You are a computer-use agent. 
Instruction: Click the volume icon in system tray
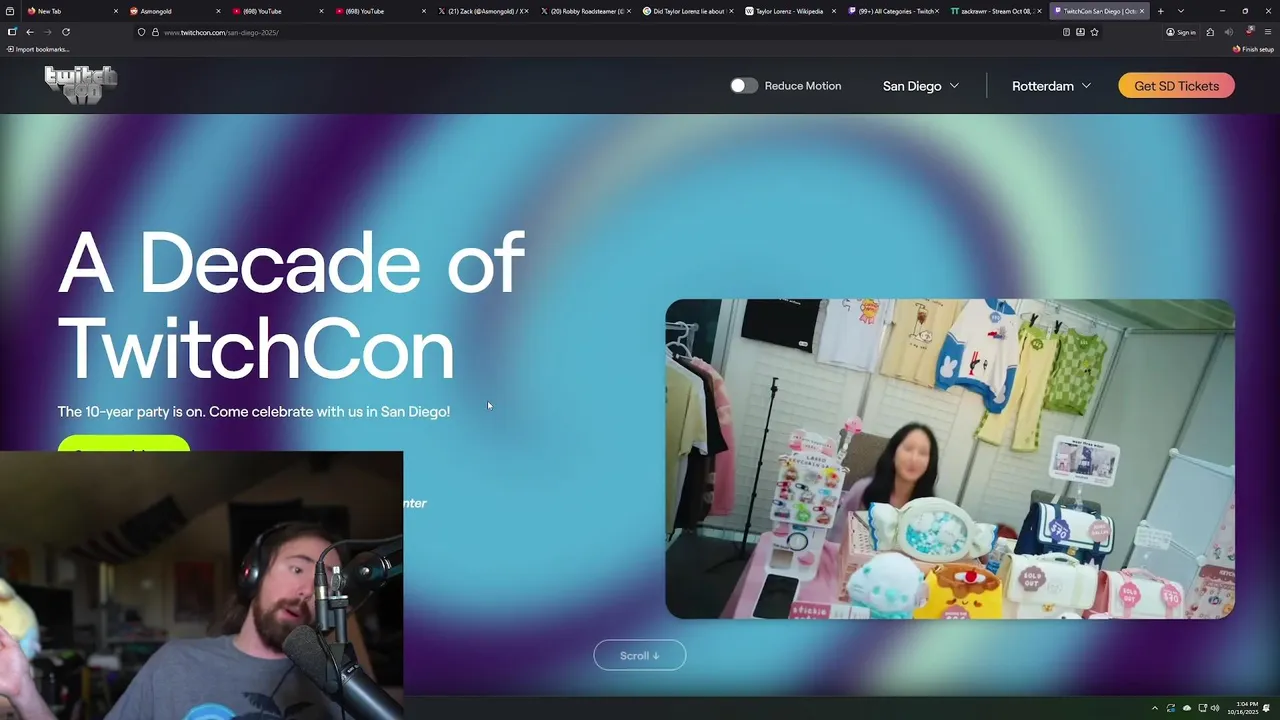pyautogui.click(x=1215, y=708)
